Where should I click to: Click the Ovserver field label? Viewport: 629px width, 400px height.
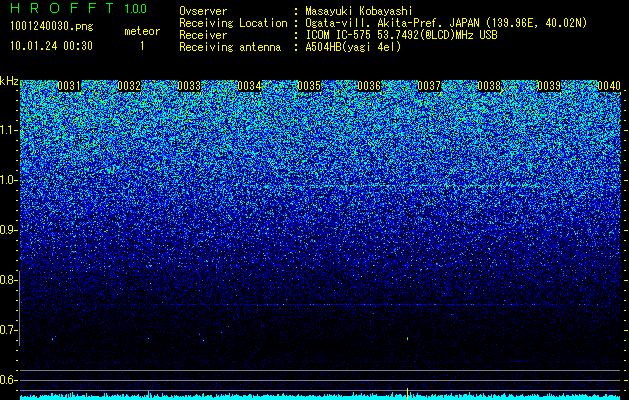point(203,11)
